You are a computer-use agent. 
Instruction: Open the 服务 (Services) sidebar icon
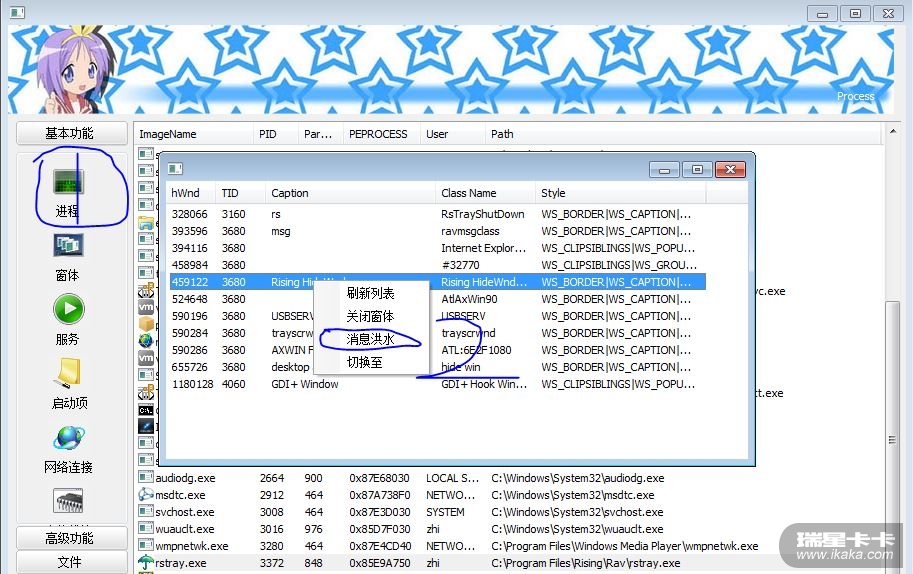pos(69,309)
